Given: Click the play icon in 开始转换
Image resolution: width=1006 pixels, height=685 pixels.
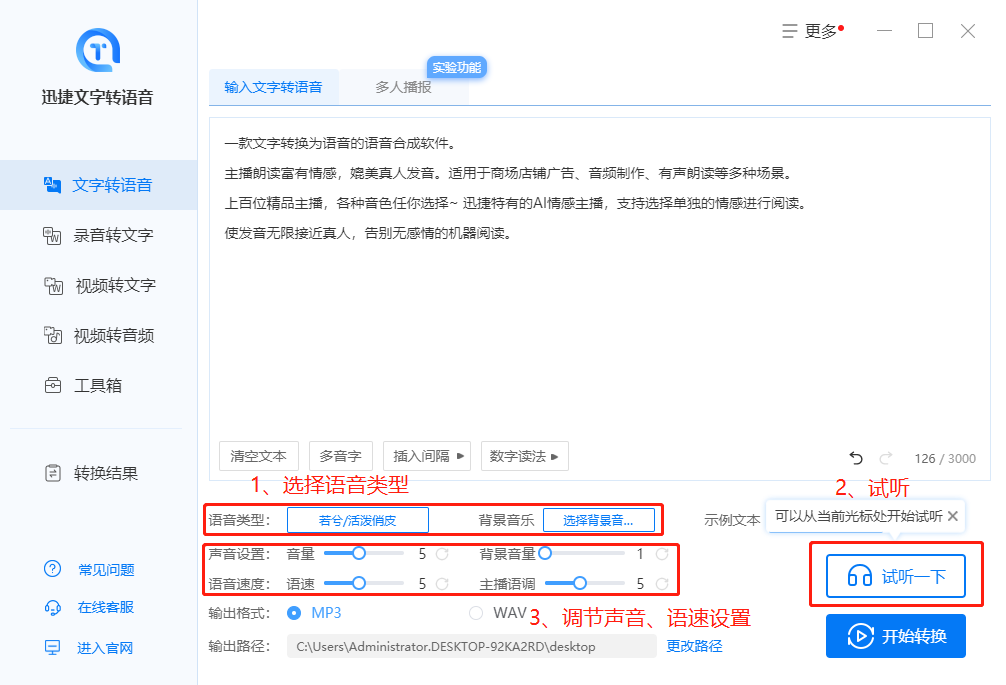Looking at the screenshot, I should point(860,636).
